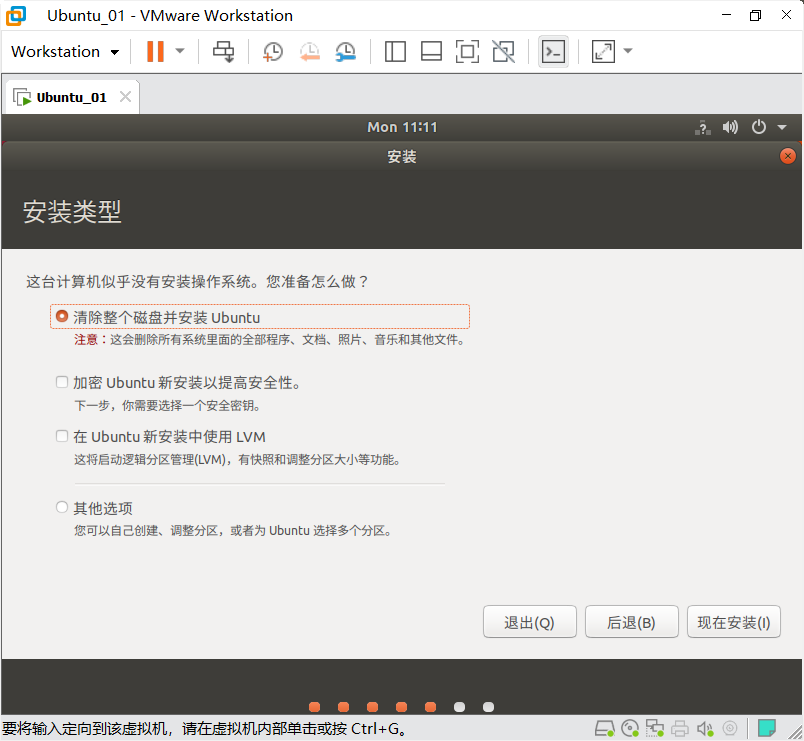Click the 后退(B) button

tap(631, 622)
